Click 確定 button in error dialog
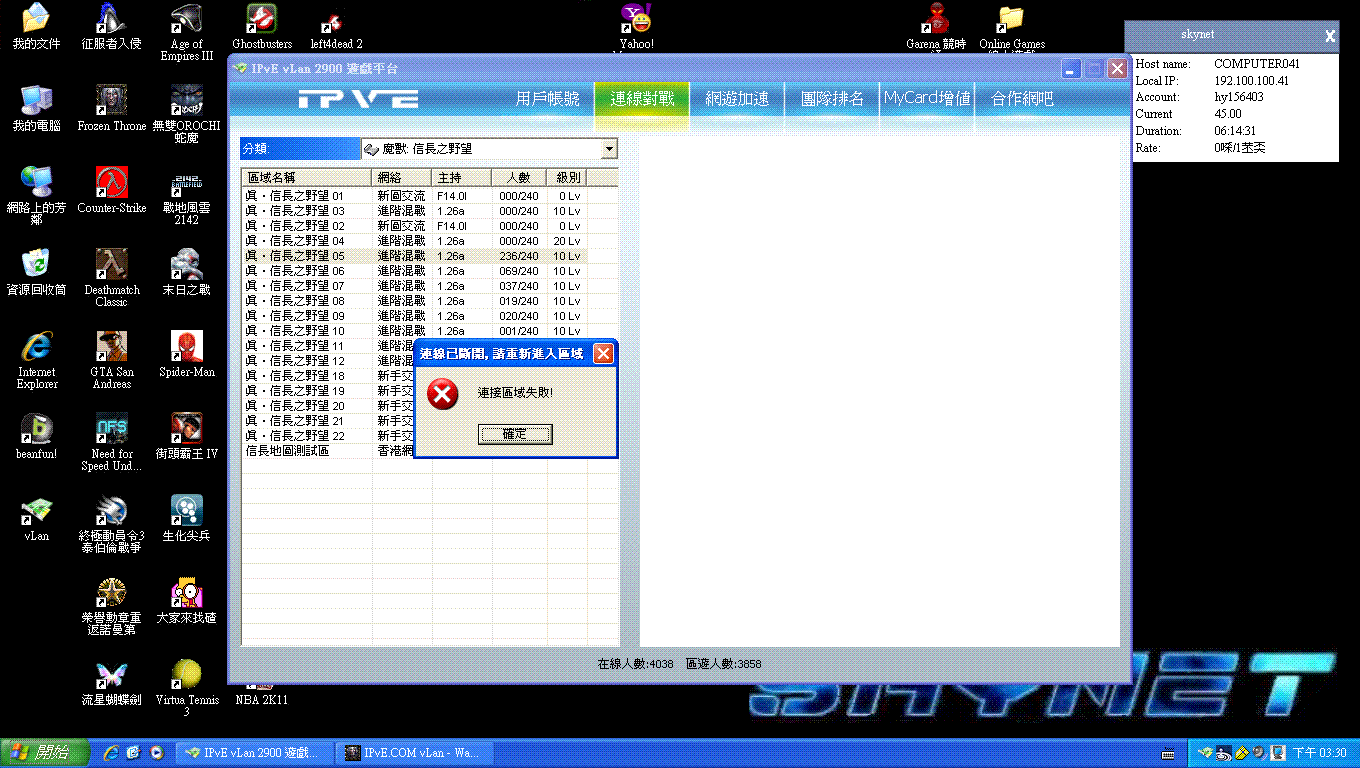The height and width of the screenshot is (768, 1360). [x=515, y=434]
